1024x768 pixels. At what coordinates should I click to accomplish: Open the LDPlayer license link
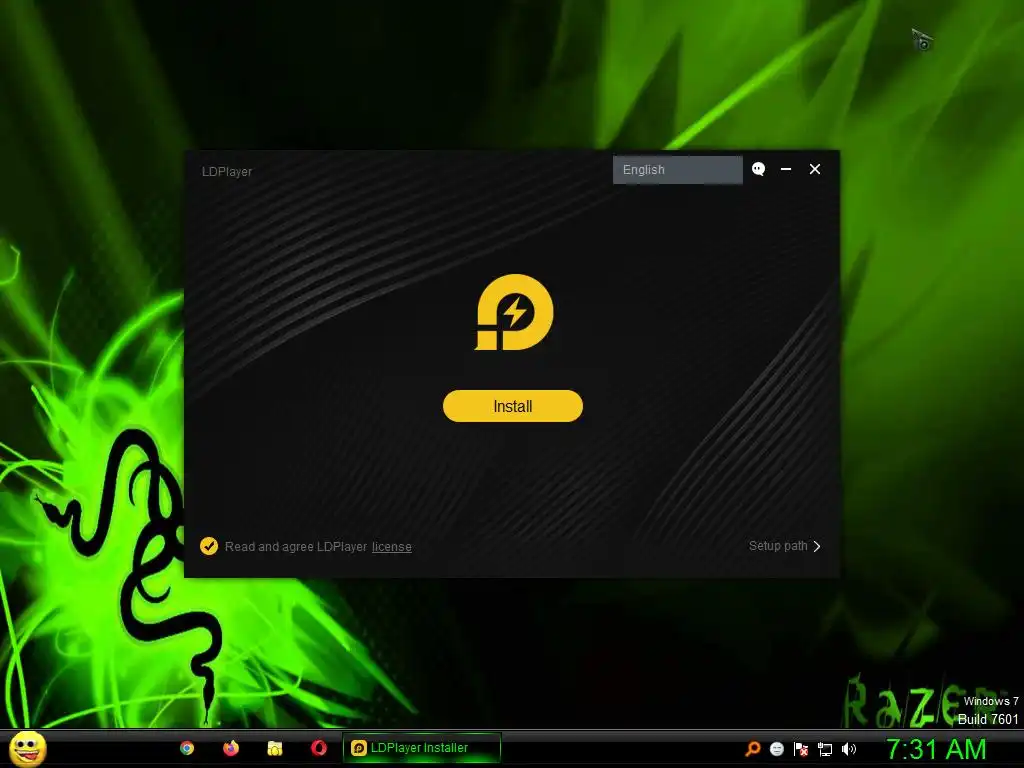click(x=392, y=547)
